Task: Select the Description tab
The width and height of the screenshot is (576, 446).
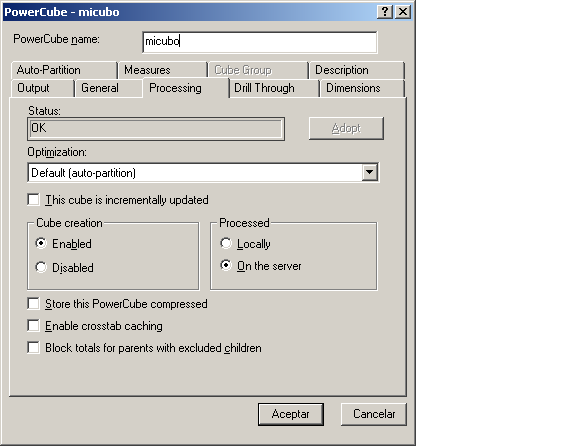Action: [357, 70]
